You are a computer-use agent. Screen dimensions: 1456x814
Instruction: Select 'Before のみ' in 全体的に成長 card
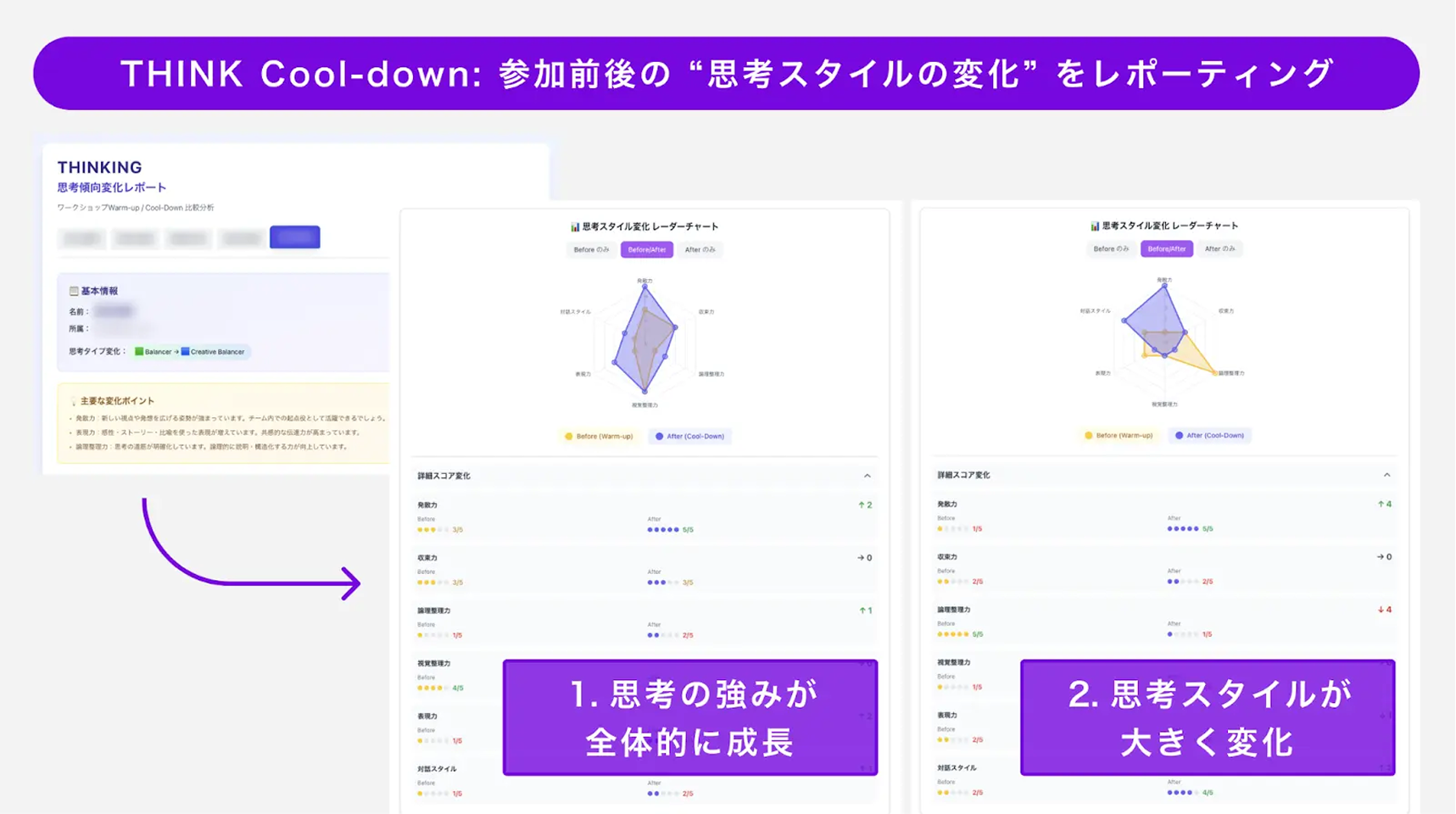click(x=591, y=250)
